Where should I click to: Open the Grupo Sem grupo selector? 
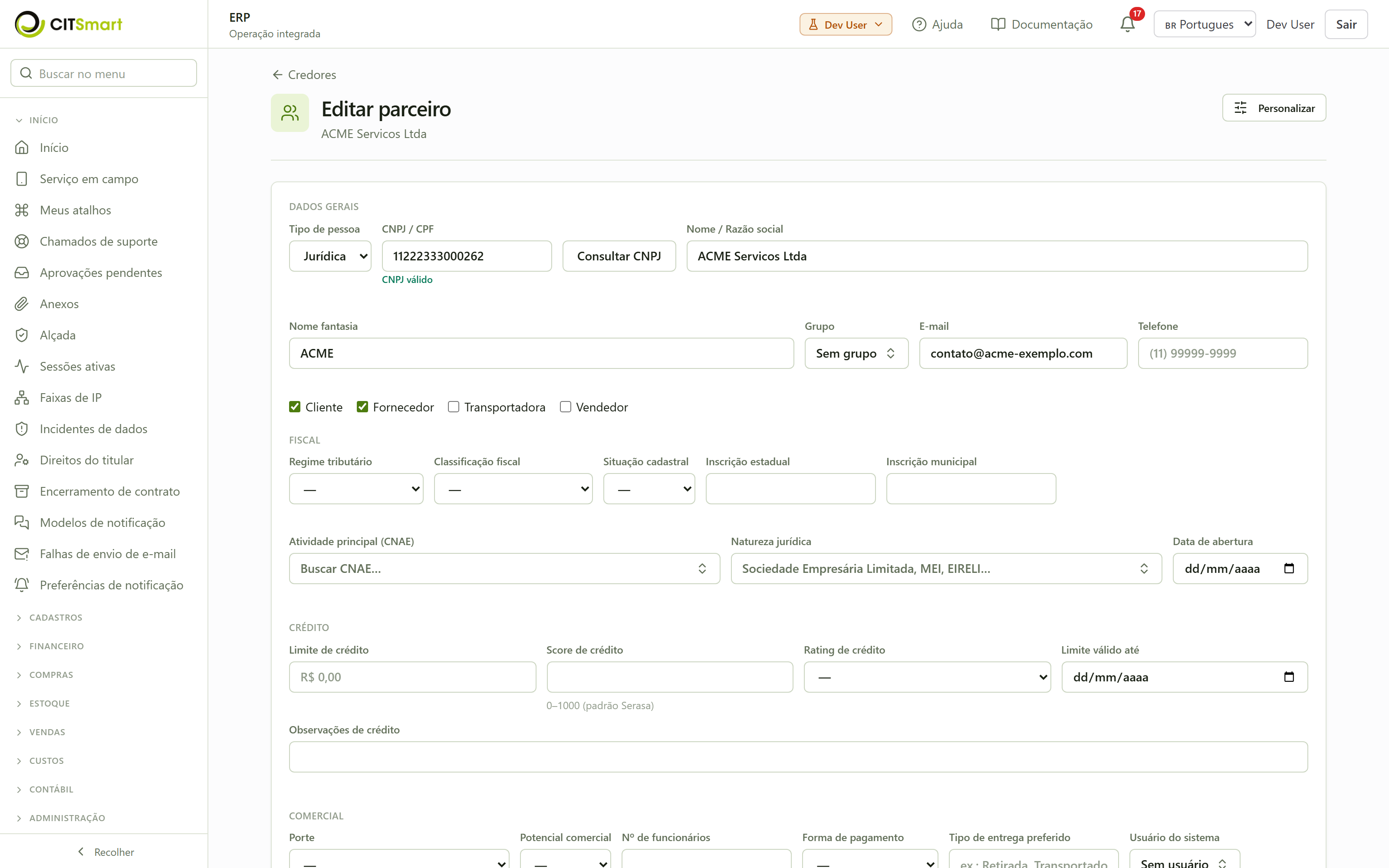856,353
